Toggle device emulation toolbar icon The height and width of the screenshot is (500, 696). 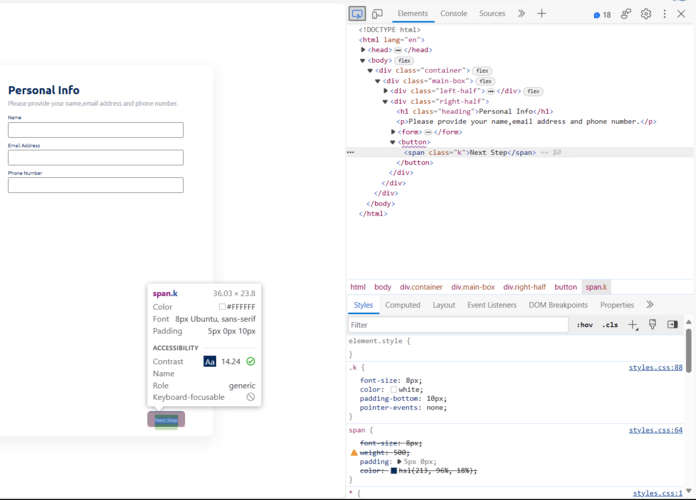click(x=377, y=14)
